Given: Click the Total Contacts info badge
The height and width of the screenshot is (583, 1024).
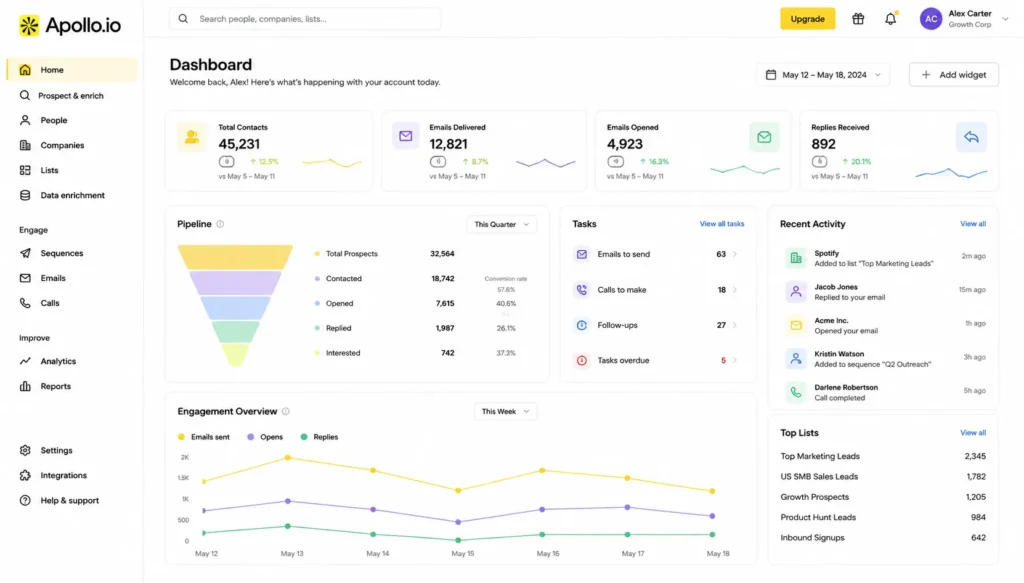Looking at the screenshot, I should (x=227, y=161).
